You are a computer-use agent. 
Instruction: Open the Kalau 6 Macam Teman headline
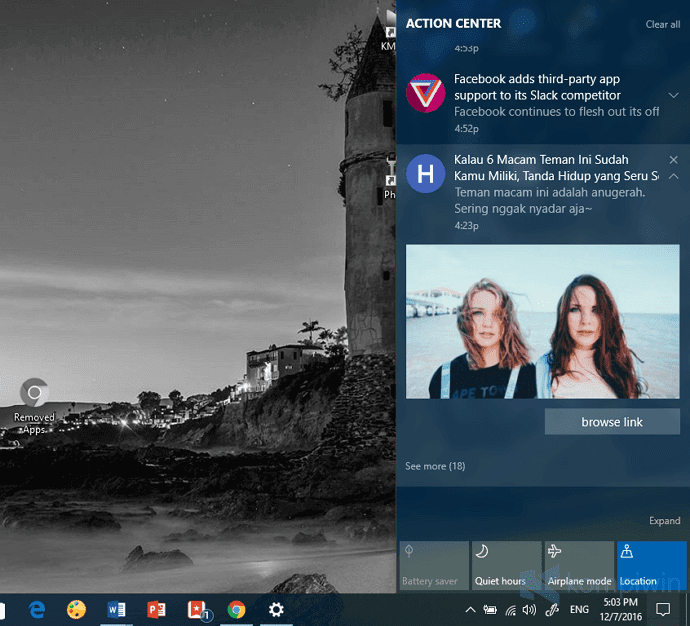coord(556,168)
